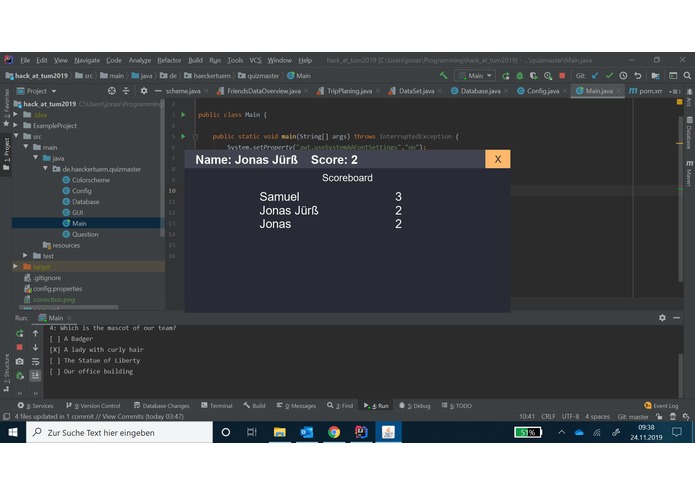Switch to the Database.java tab

pyautogui.click(x=480, y=91)
